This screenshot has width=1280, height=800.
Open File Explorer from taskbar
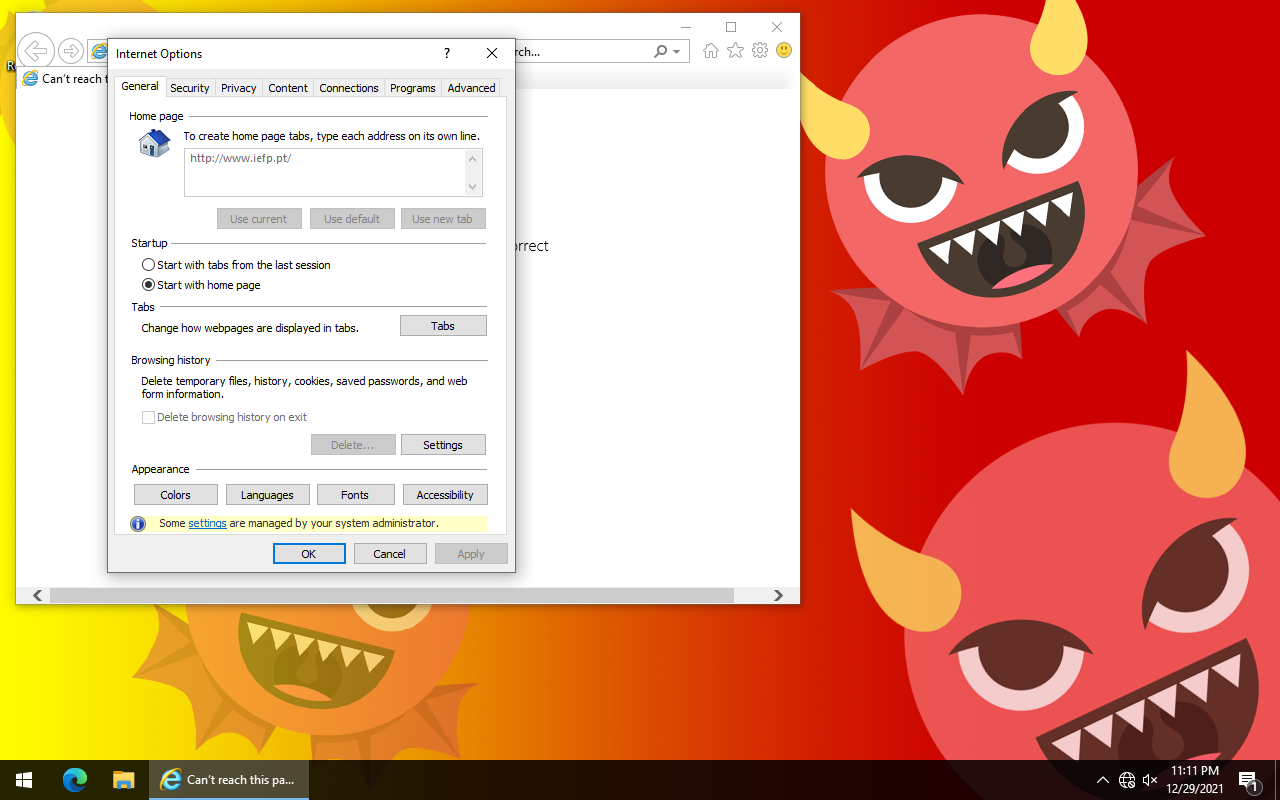[x=123, y=780]
